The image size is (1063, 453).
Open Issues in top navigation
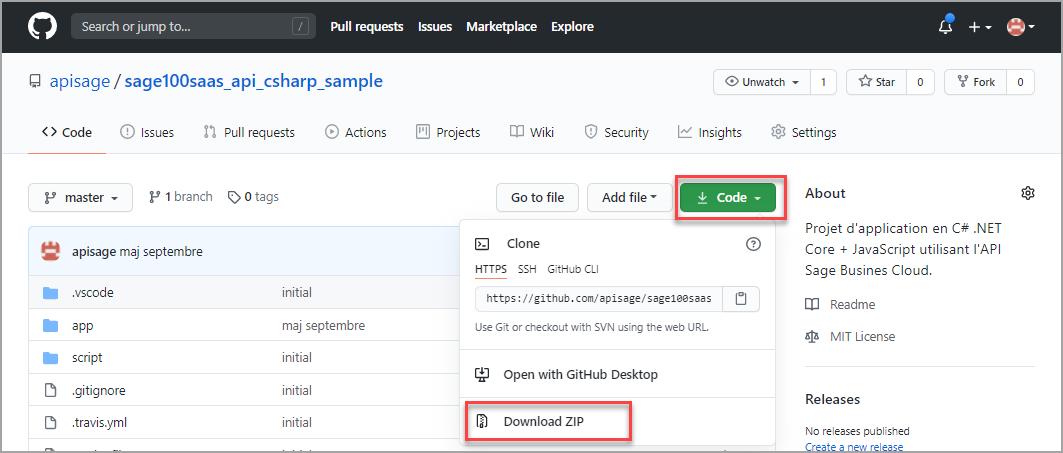pos(435,26)
